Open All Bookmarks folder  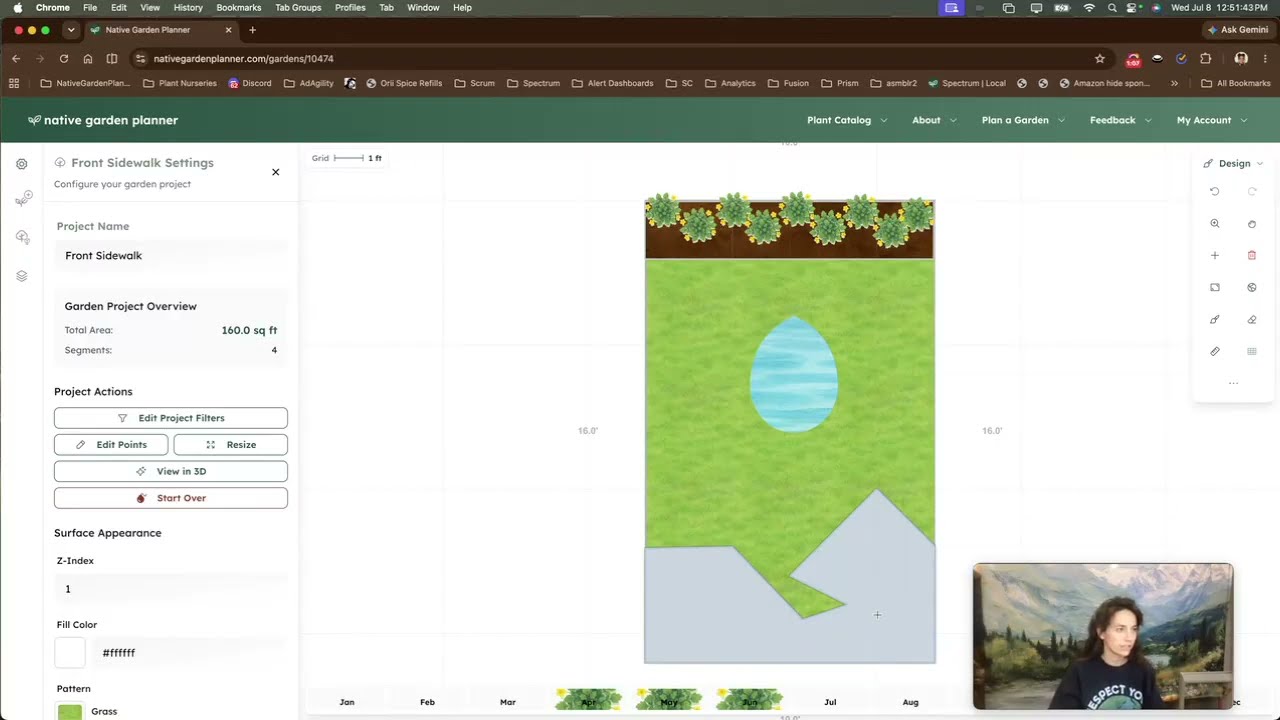point(1236,83)
